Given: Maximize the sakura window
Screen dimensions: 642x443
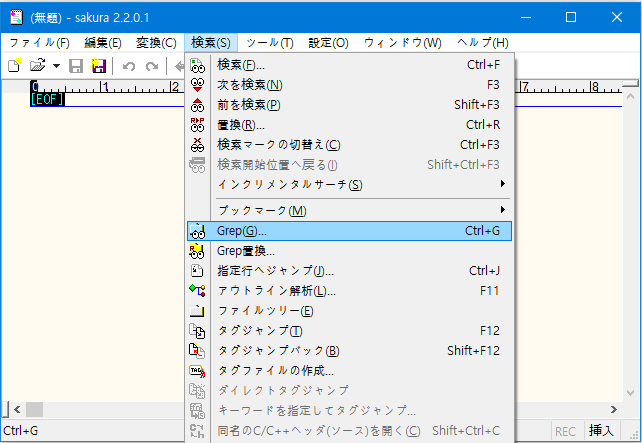Looking at the screenshot, I should coord(571,17).
